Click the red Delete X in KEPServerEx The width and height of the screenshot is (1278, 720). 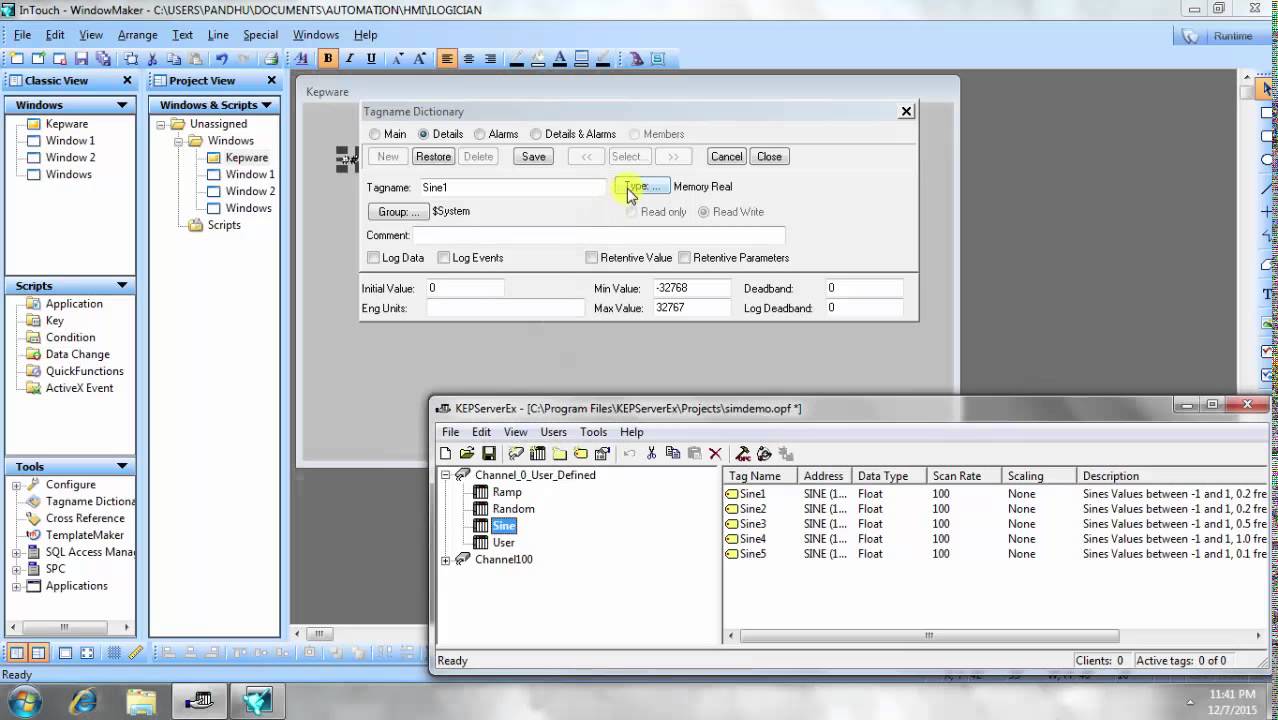coord(715,454)
